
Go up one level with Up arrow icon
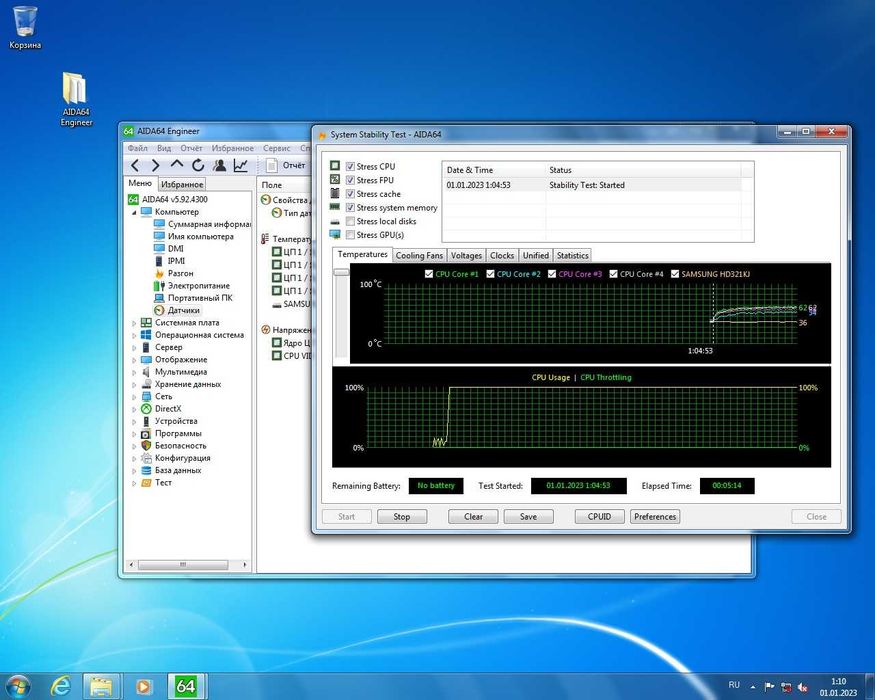[x=177, y=165]
